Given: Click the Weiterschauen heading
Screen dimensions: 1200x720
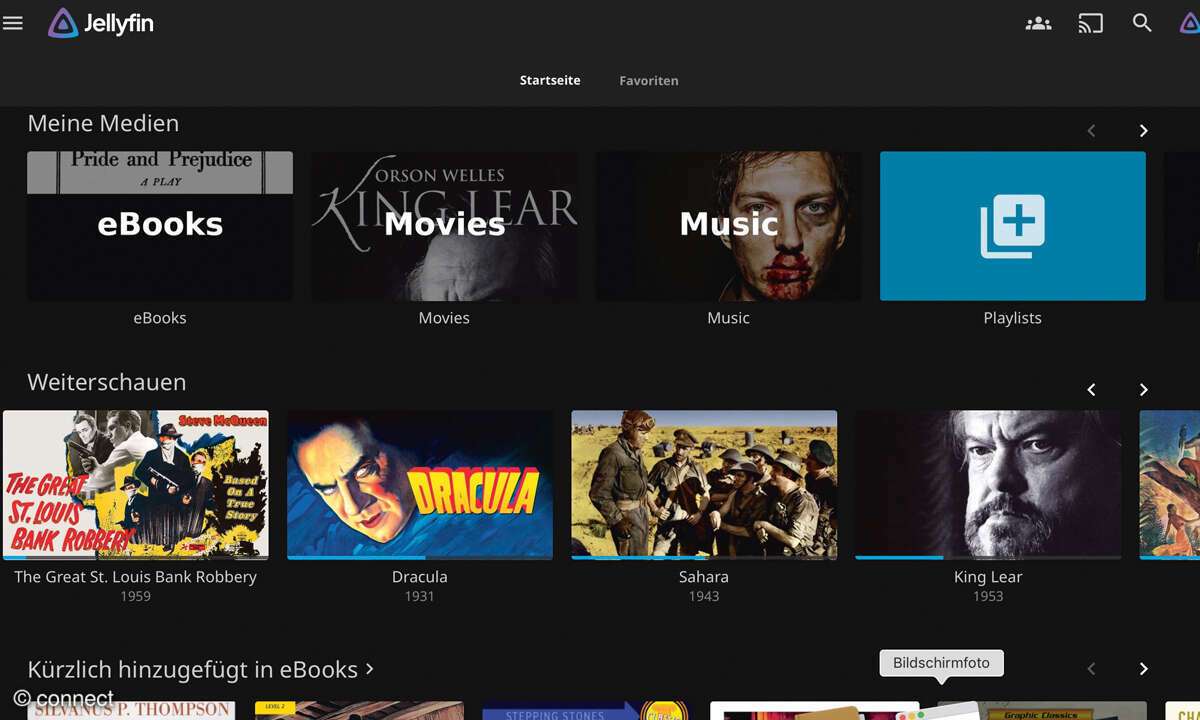Looking at the screenshot, I should pos(107,383).
